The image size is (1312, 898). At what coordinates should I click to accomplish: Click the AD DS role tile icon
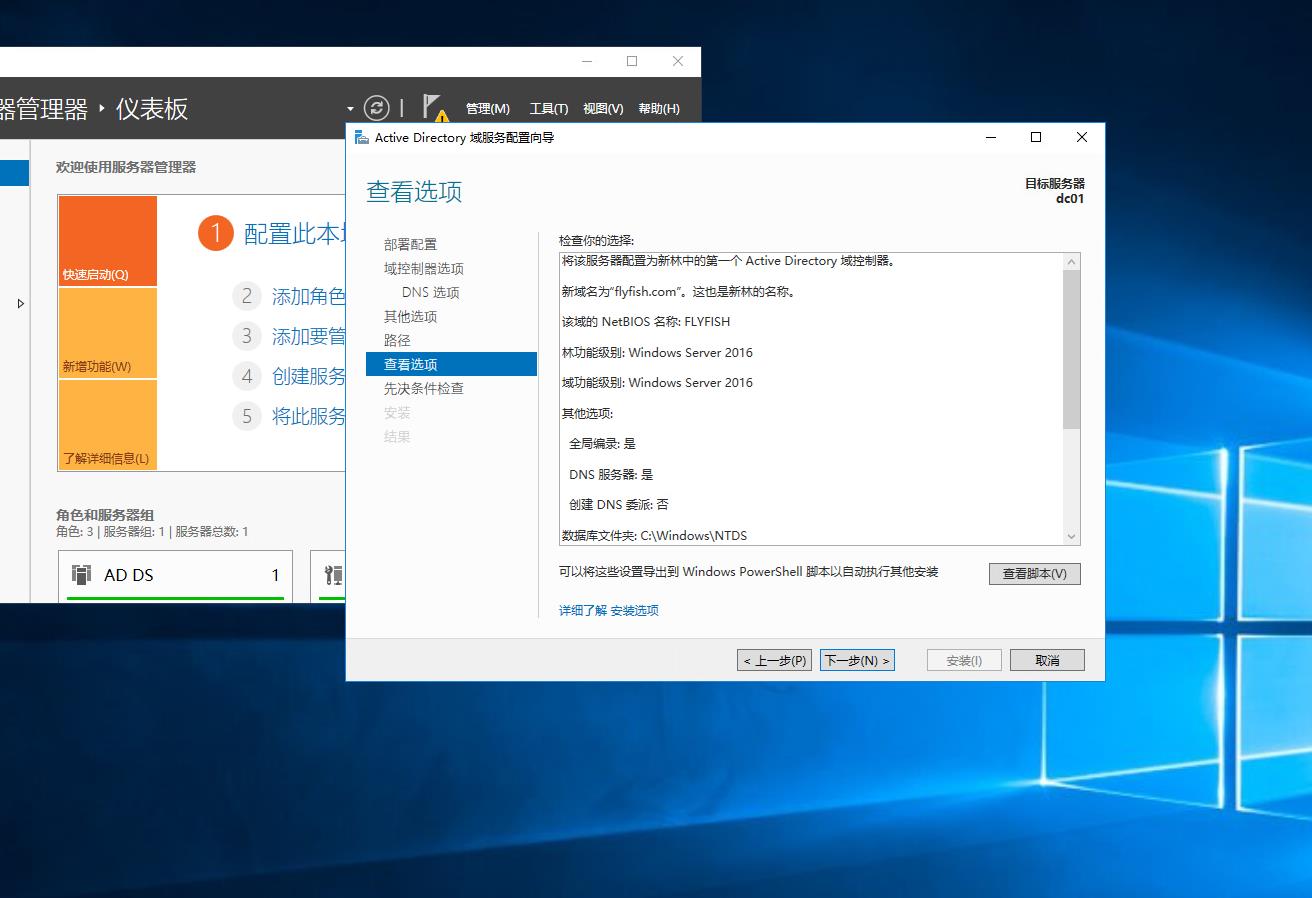click(81, 574)
